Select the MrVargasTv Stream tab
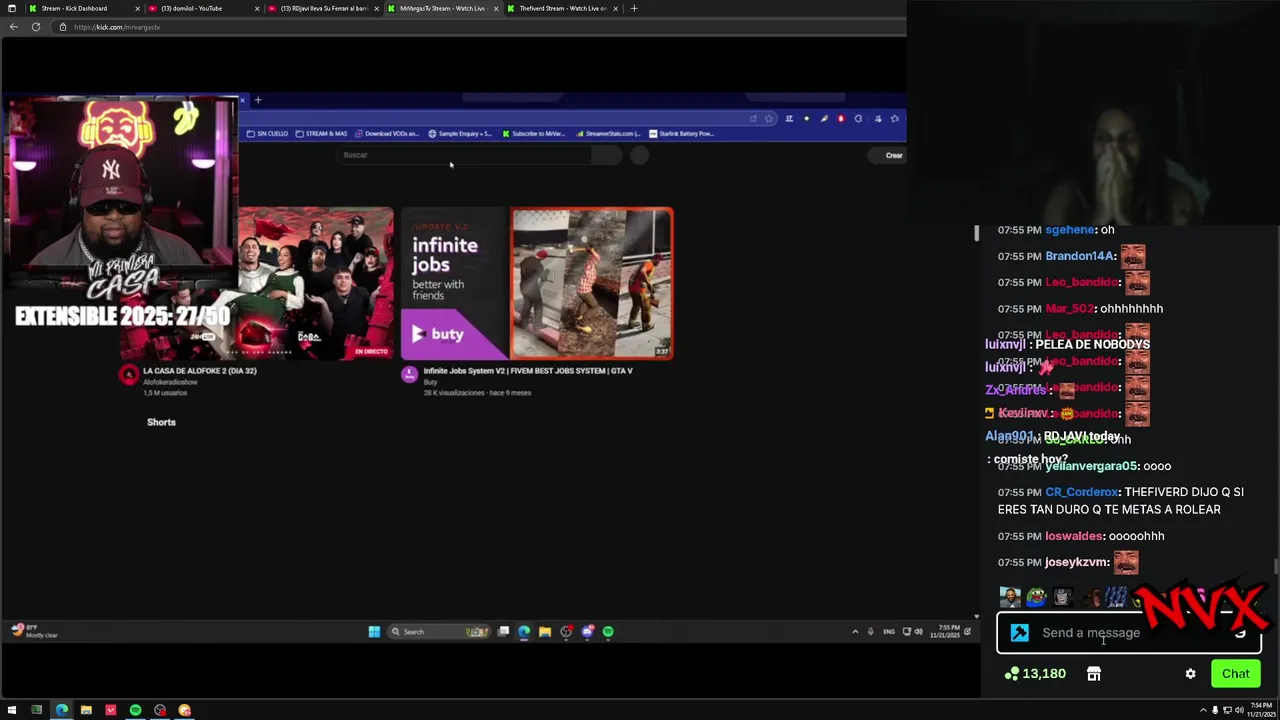1280x720 pixels. click(442, 8)
